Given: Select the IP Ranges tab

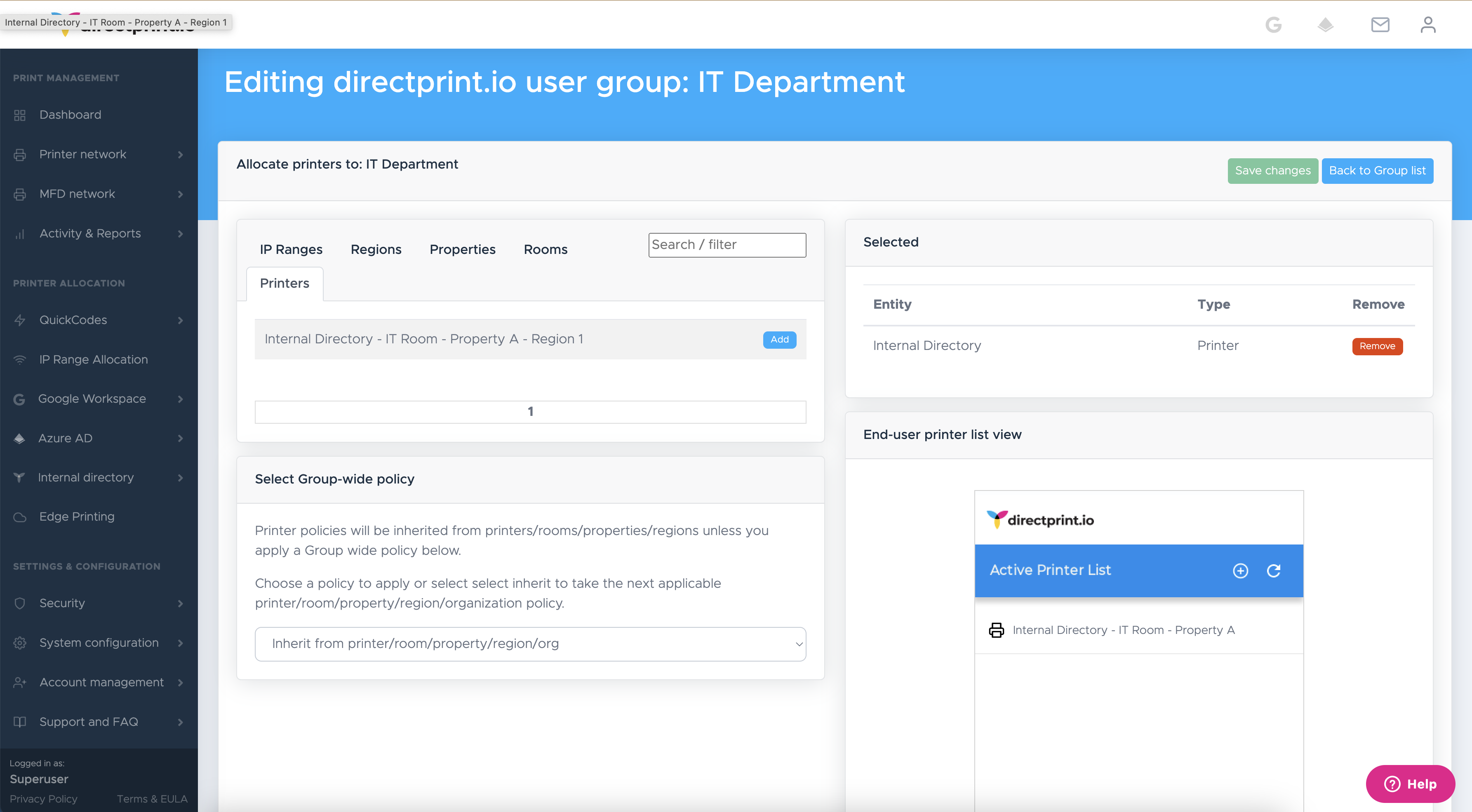Looking at the screenshot, I should coord(291,250).
